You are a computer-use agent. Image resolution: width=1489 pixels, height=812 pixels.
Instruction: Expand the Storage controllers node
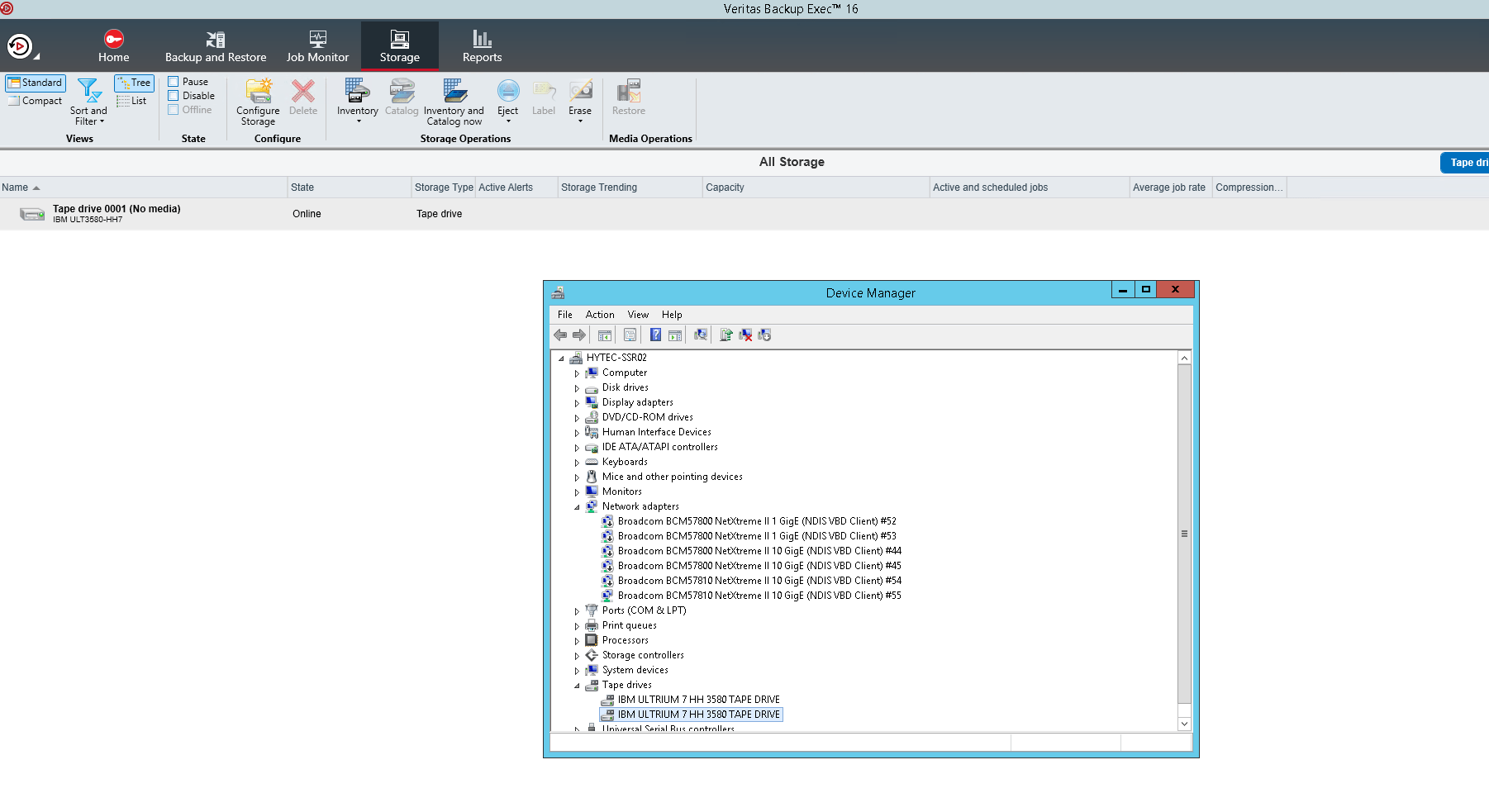pos(577,656)
